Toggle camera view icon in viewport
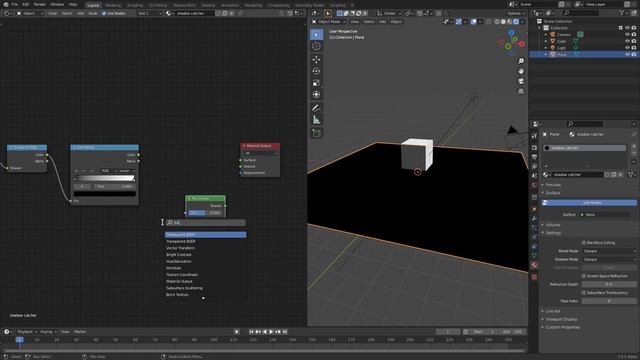 coord(521,81)
